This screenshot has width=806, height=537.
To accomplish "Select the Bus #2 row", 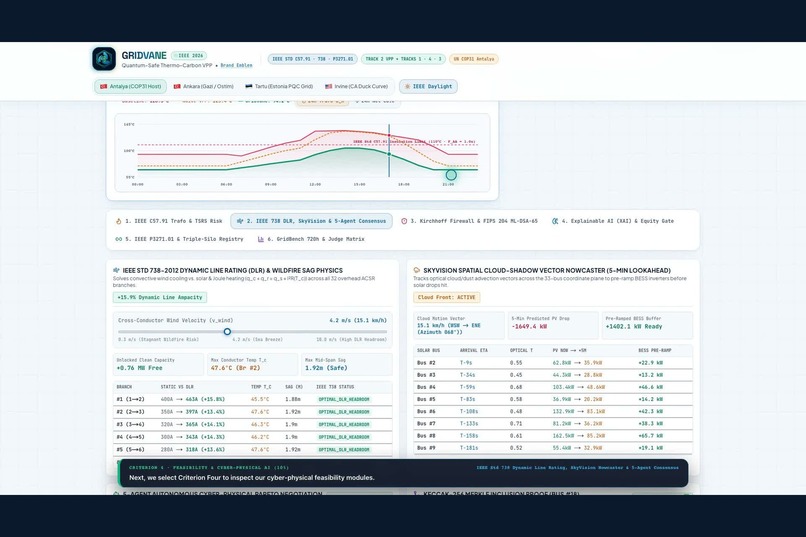I will point(553,363).
